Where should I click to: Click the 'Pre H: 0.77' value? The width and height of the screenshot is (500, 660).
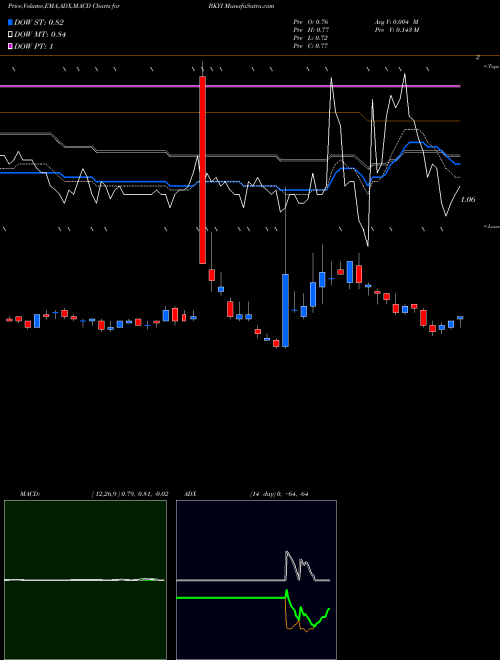pyautogui.click(x=311, y=30)
